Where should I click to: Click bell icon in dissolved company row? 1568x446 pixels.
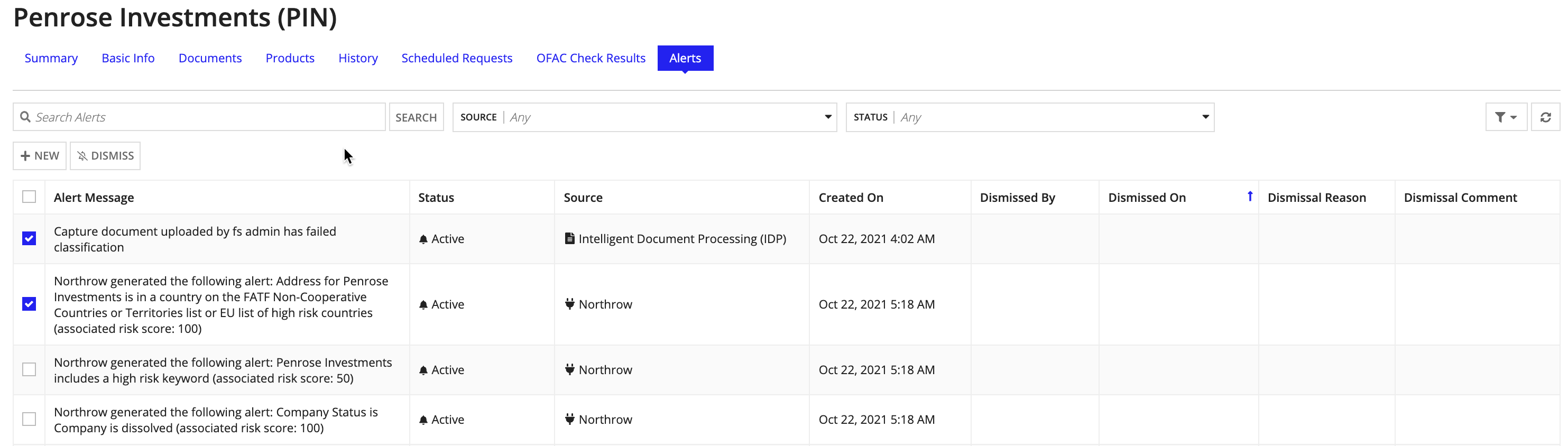423,420
